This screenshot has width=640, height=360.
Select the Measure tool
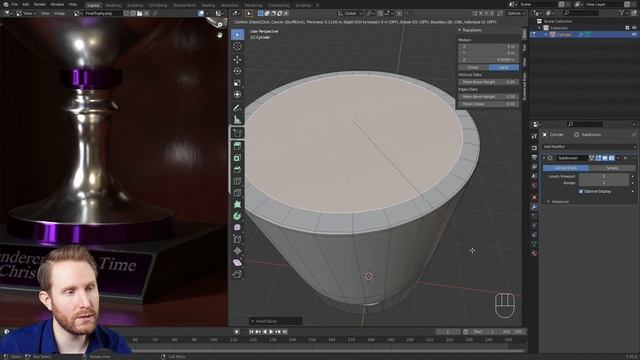[237, 120]
